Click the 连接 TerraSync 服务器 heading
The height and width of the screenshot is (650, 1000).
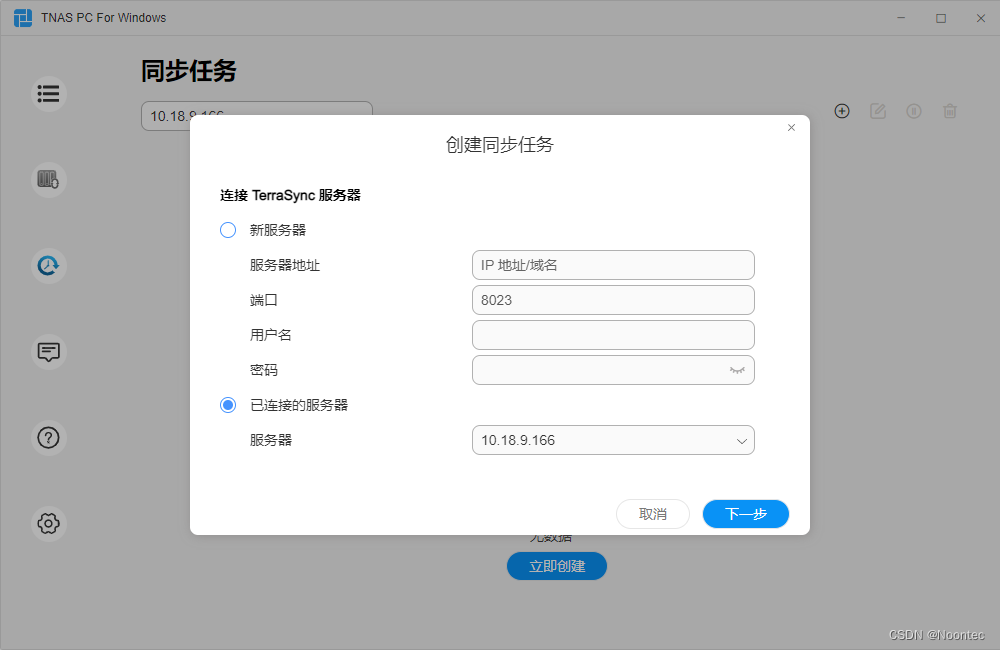pos(290,195)
